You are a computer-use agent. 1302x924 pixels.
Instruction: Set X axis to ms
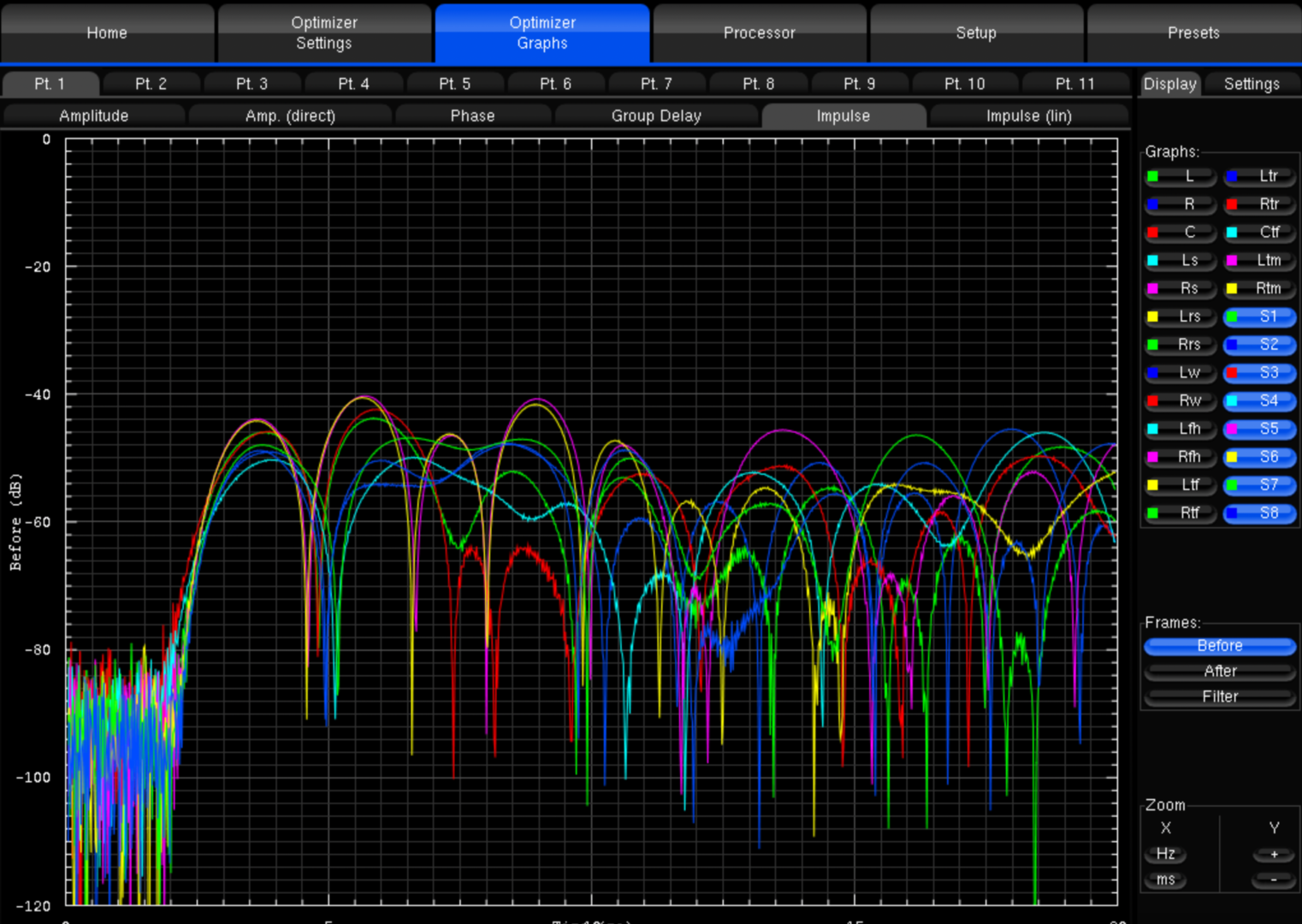[x=1165, y=880]
